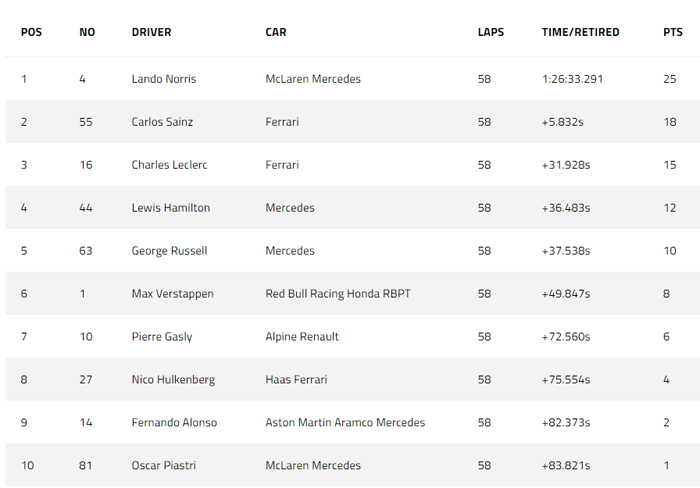This screenshot has width=700, height=488.
Task: Select Nico Hulkenberg in the table
Action: [x=173, y=380]
